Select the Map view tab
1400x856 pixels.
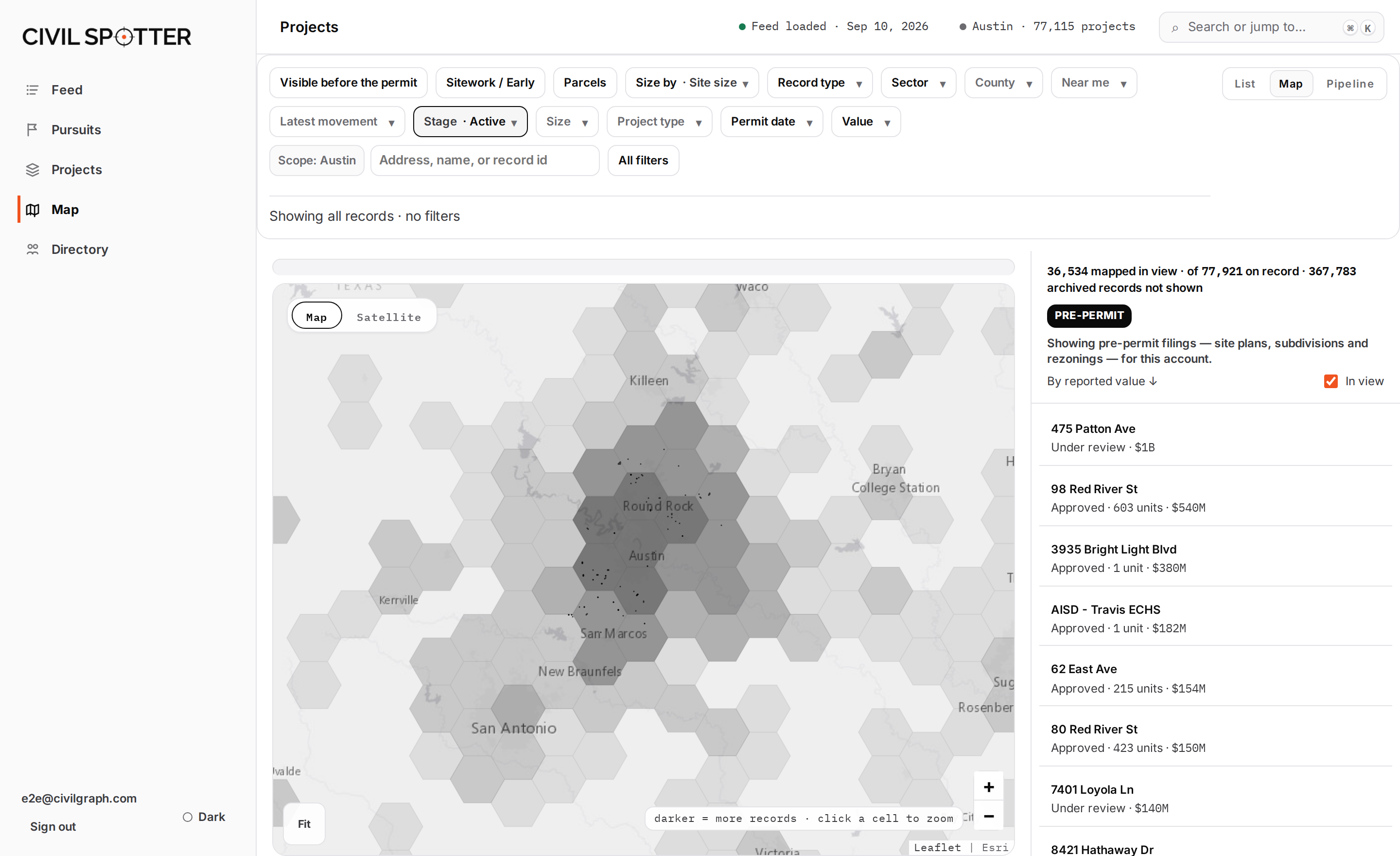pos(1290,84)
